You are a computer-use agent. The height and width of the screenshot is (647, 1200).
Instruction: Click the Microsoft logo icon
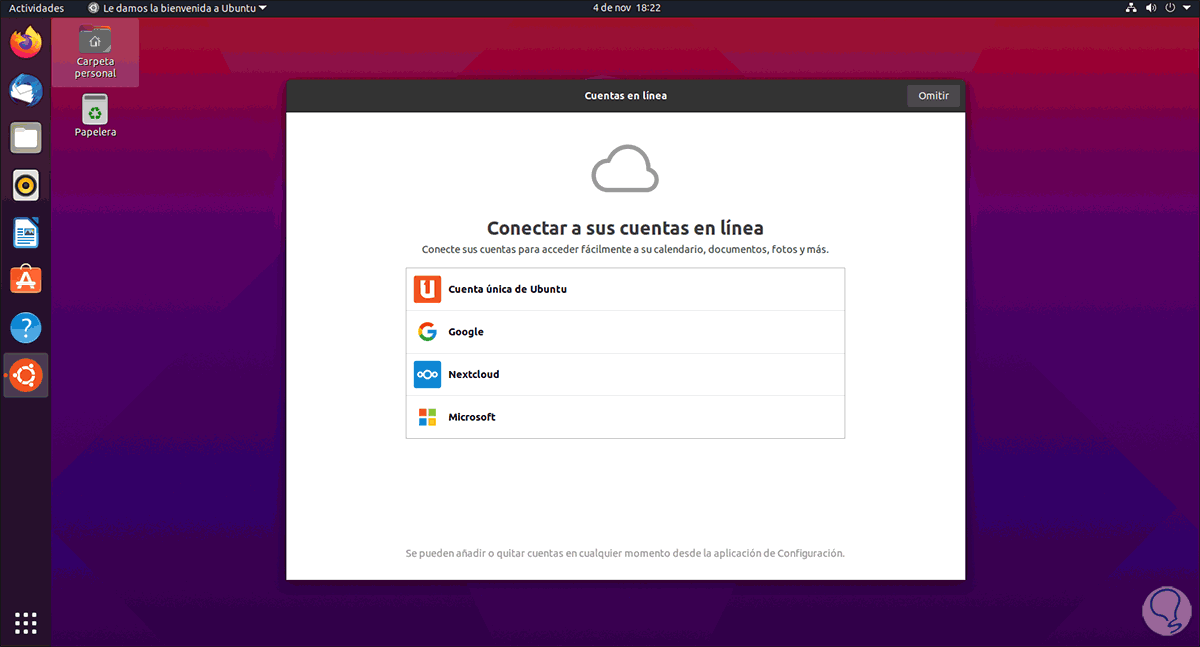[427, 417]
